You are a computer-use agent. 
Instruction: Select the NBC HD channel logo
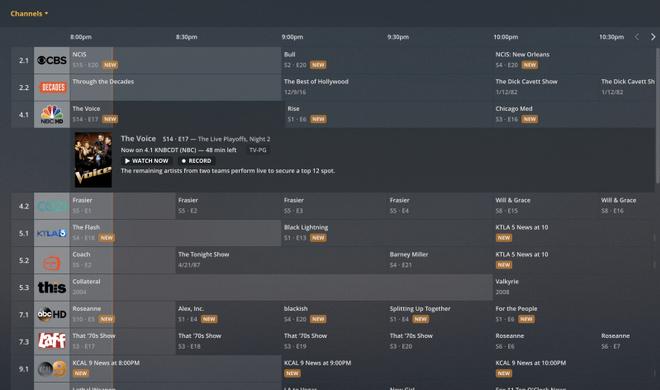52,114
